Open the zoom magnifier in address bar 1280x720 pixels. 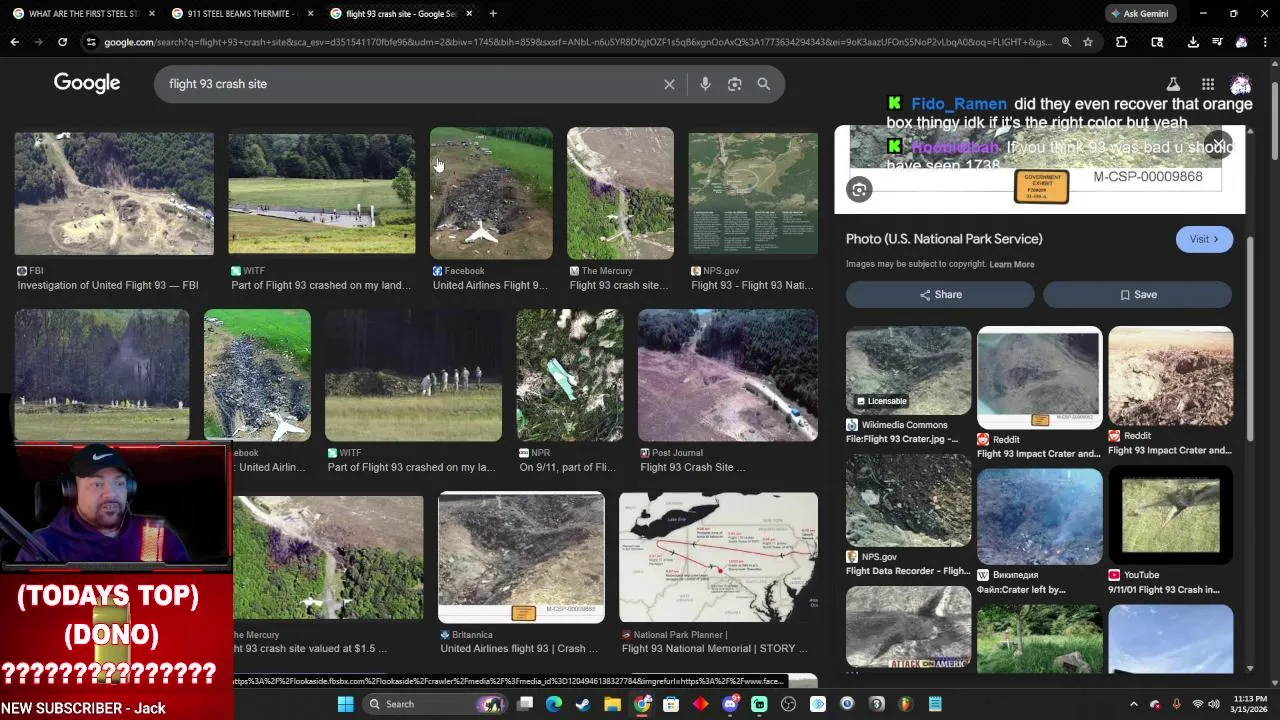pos(1066,42)
